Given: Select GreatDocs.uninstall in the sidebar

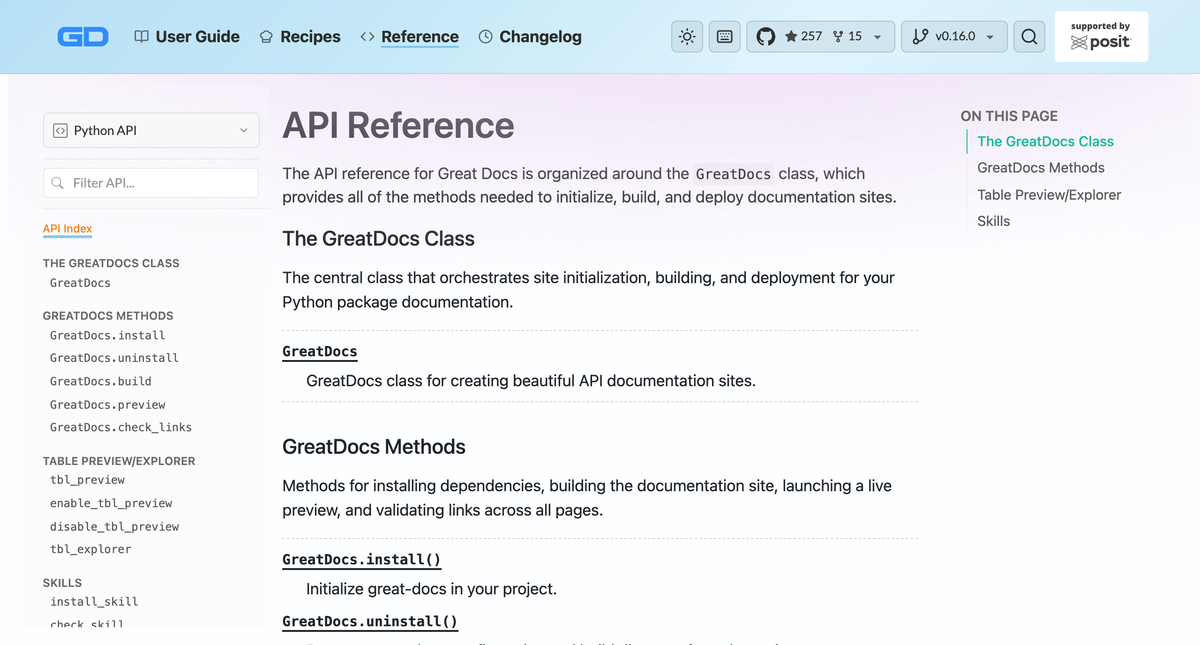Looking at the screenshot, I should pyautogui.click(x=114, y=358).
